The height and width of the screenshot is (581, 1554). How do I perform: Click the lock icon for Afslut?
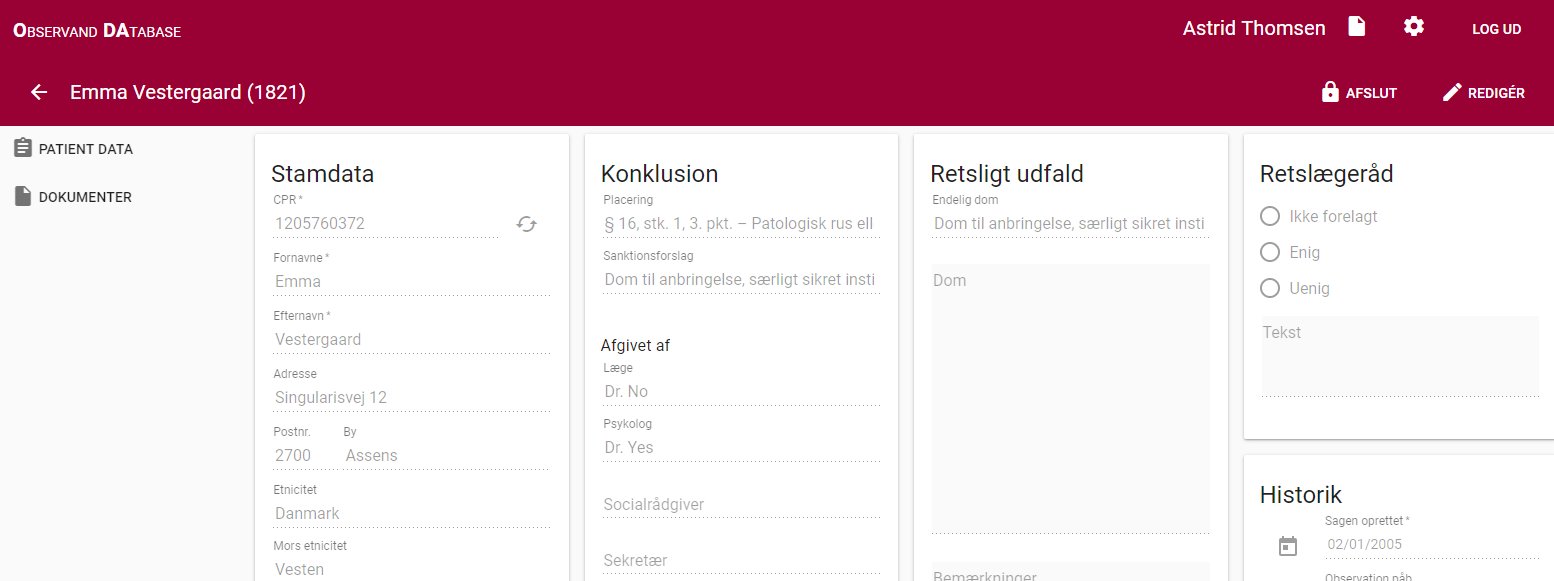[x=1330, y=92]
